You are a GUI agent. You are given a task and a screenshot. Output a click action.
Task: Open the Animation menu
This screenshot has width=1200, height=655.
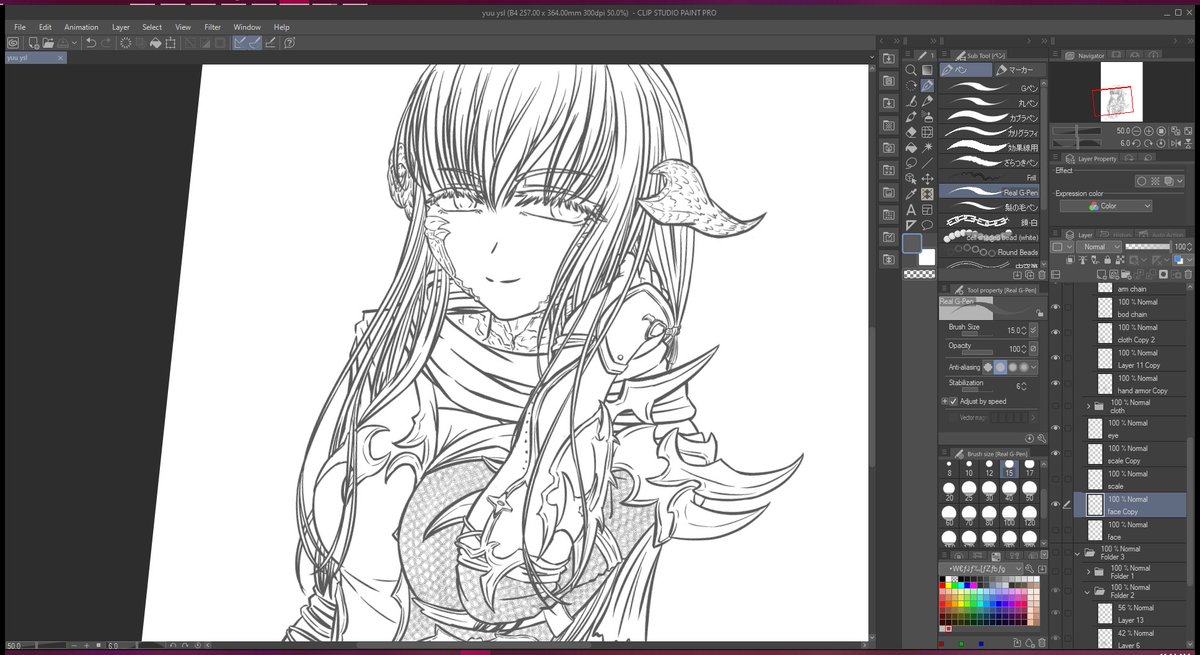(81, 27)
